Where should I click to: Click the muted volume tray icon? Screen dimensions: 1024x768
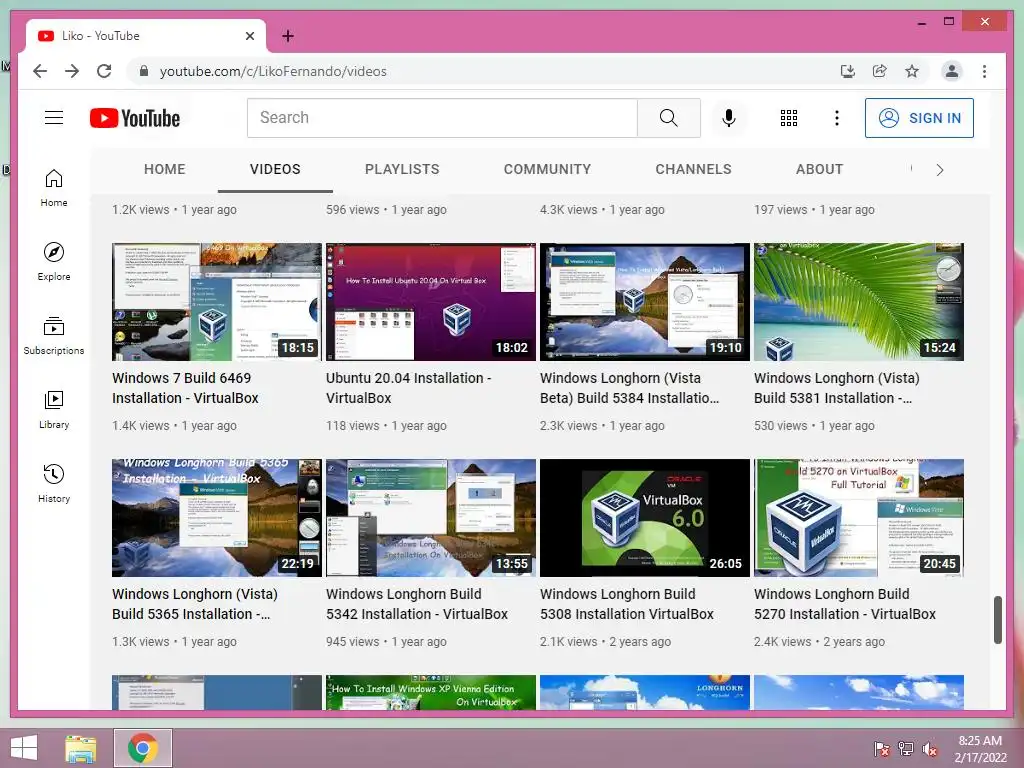(930, 749)
